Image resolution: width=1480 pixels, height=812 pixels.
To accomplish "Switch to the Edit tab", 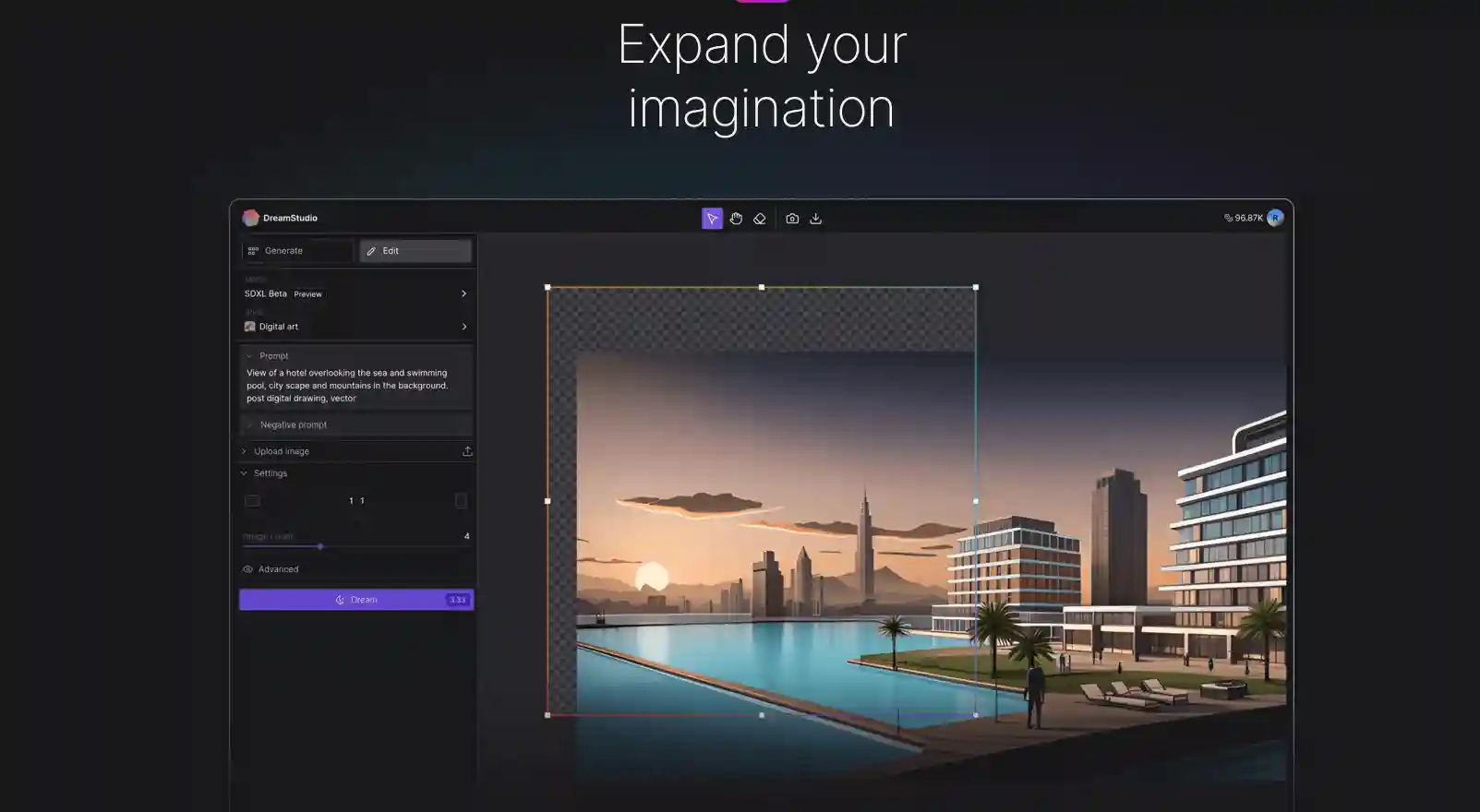I will pos(415,251).
